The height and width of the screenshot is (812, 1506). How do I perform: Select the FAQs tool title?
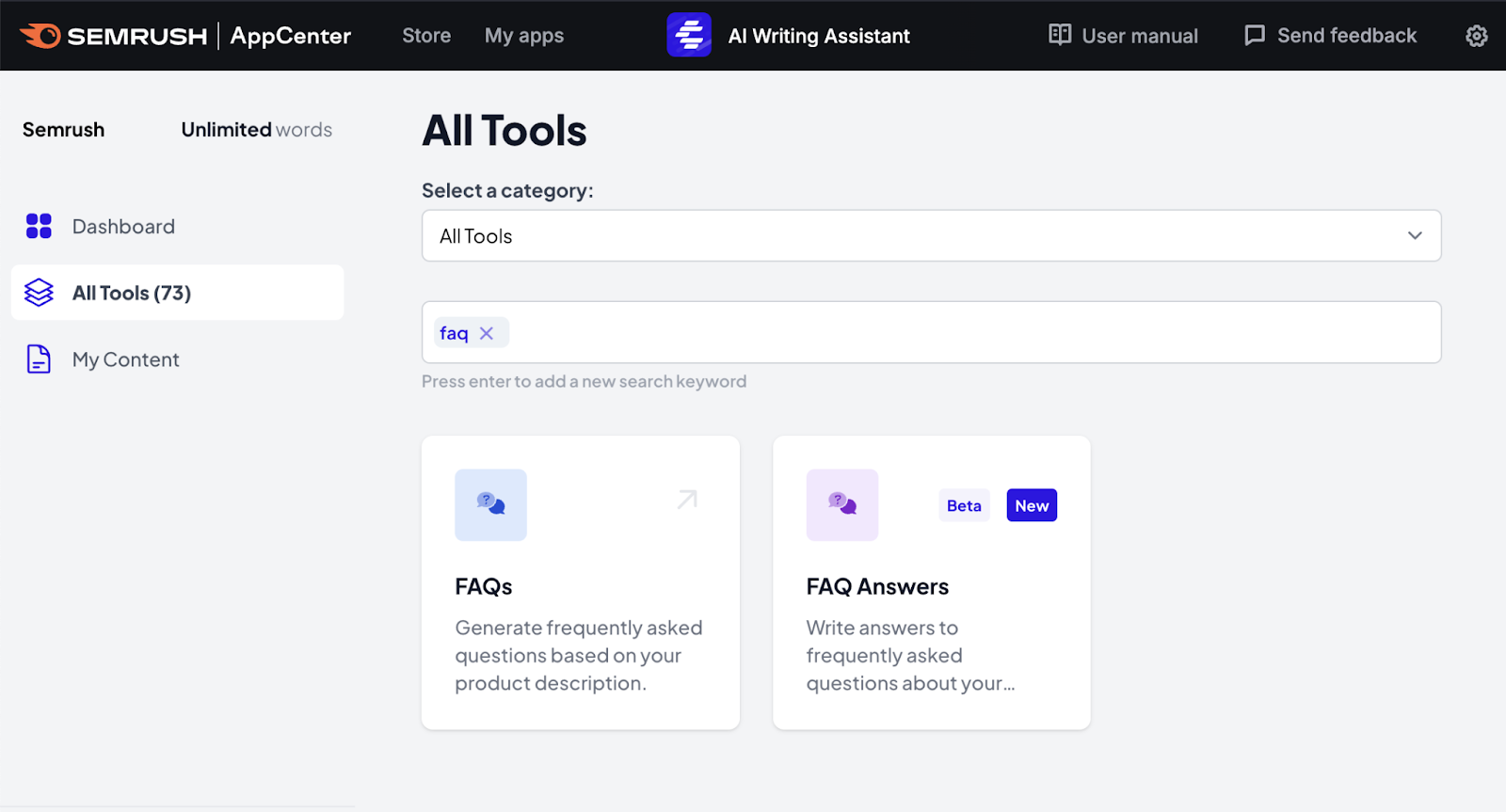(x=484, y=587)
